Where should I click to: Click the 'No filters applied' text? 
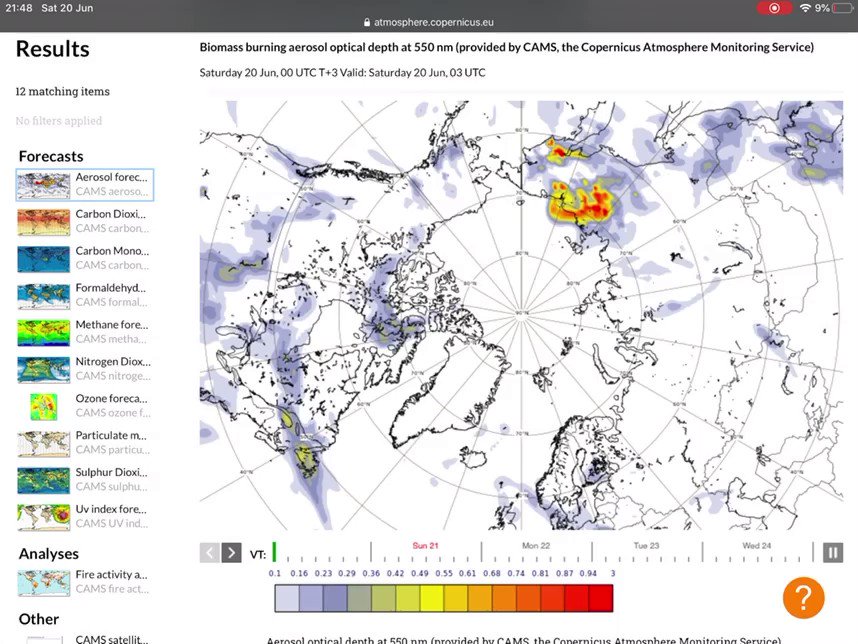click(59, 120)
